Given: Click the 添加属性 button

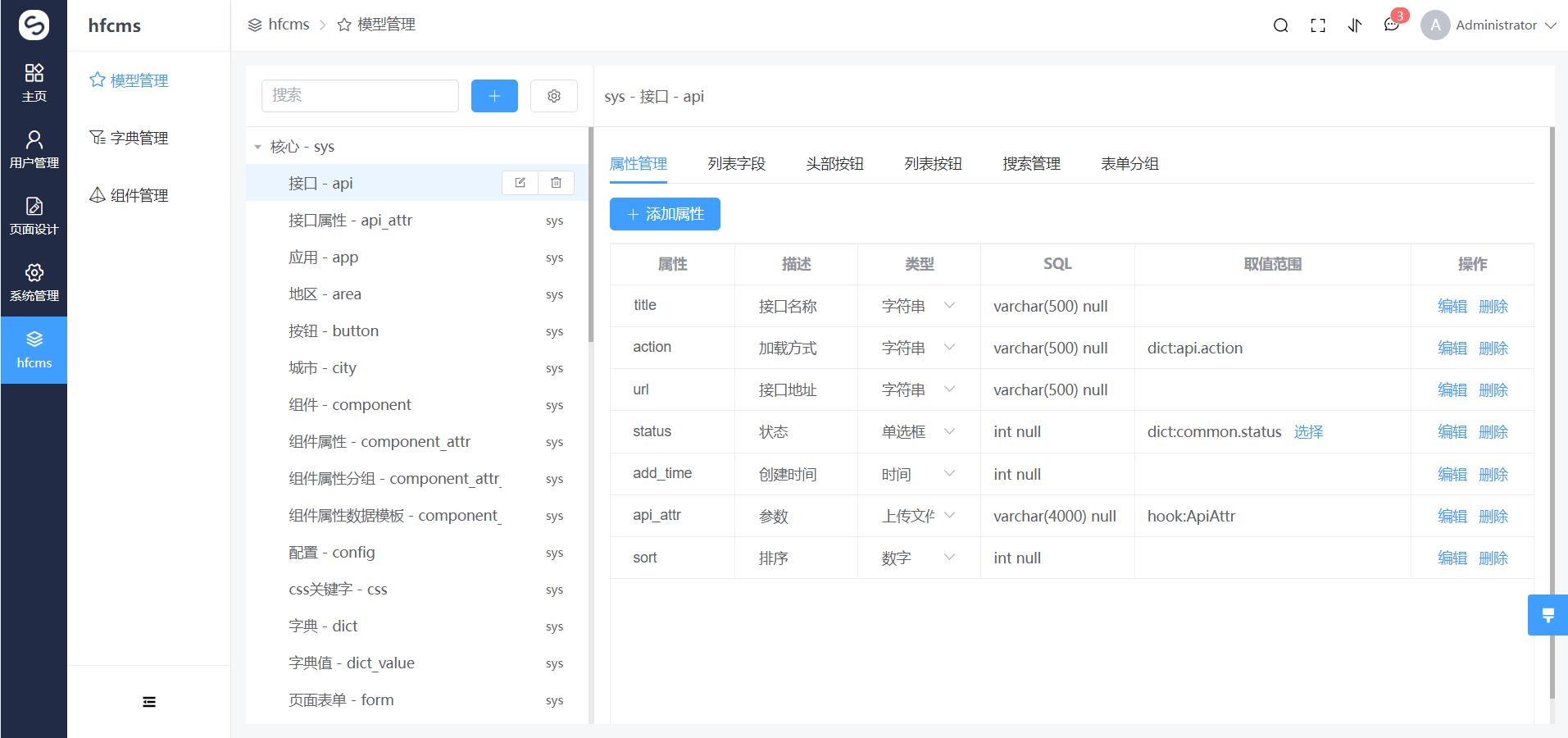Looking at the screenshot, I should point(665,214).
